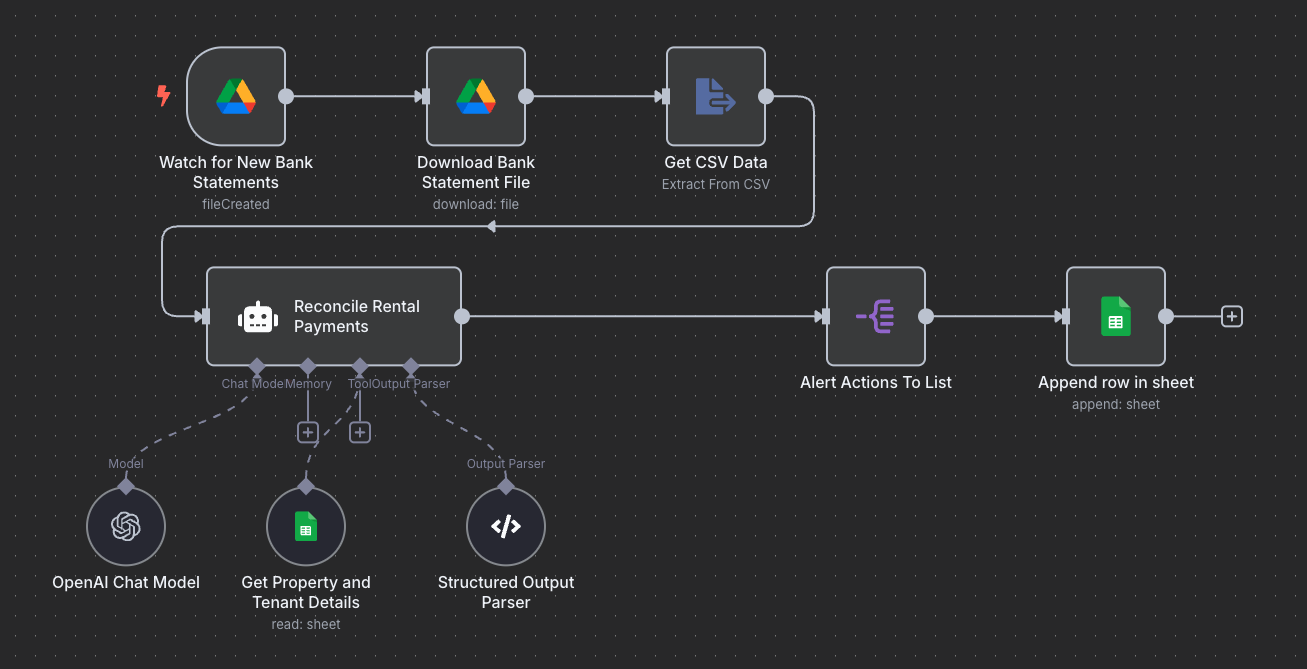Click output connector of Get CSV Data node
Image resolution: width=1307 pixels, height=669 pixels.
tap(765, 96)
